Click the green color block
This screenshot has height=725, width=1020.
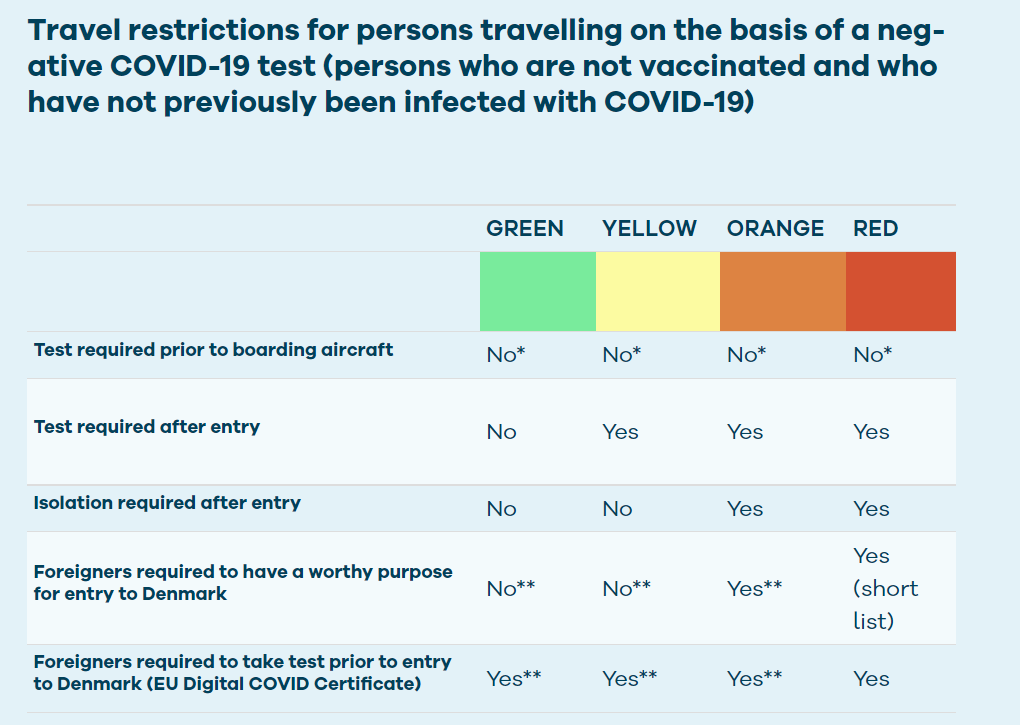pos(538,291)
